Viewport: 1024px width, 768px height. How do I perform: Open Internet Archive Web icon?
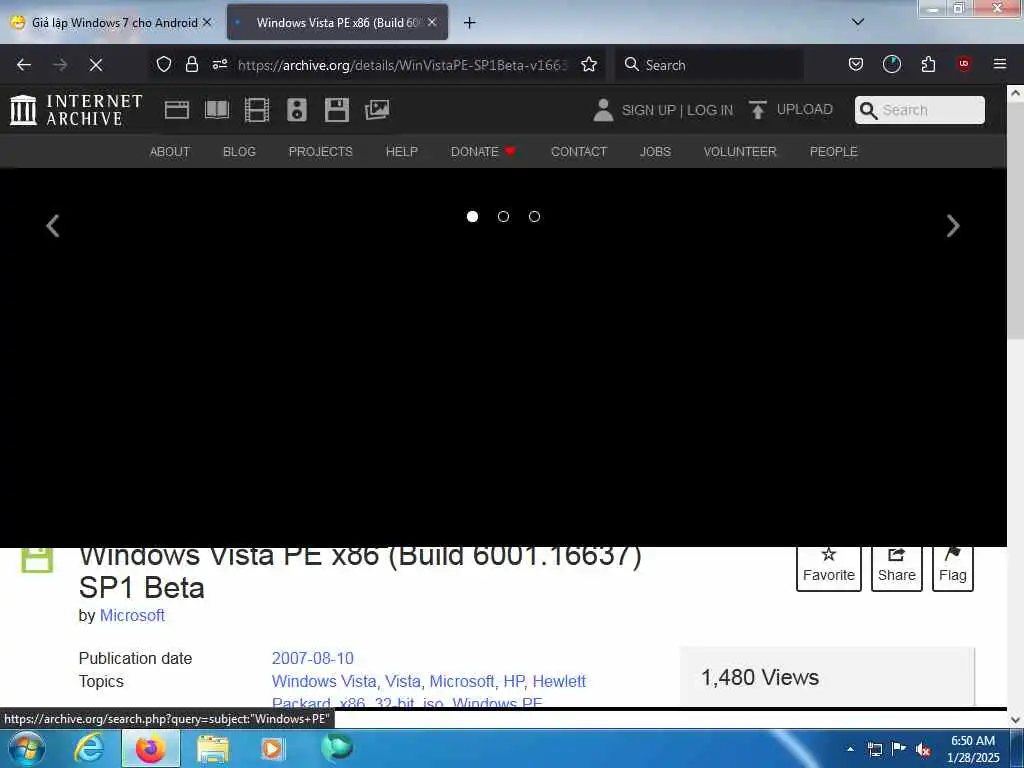pyautogui.click(x=177, y=110)
